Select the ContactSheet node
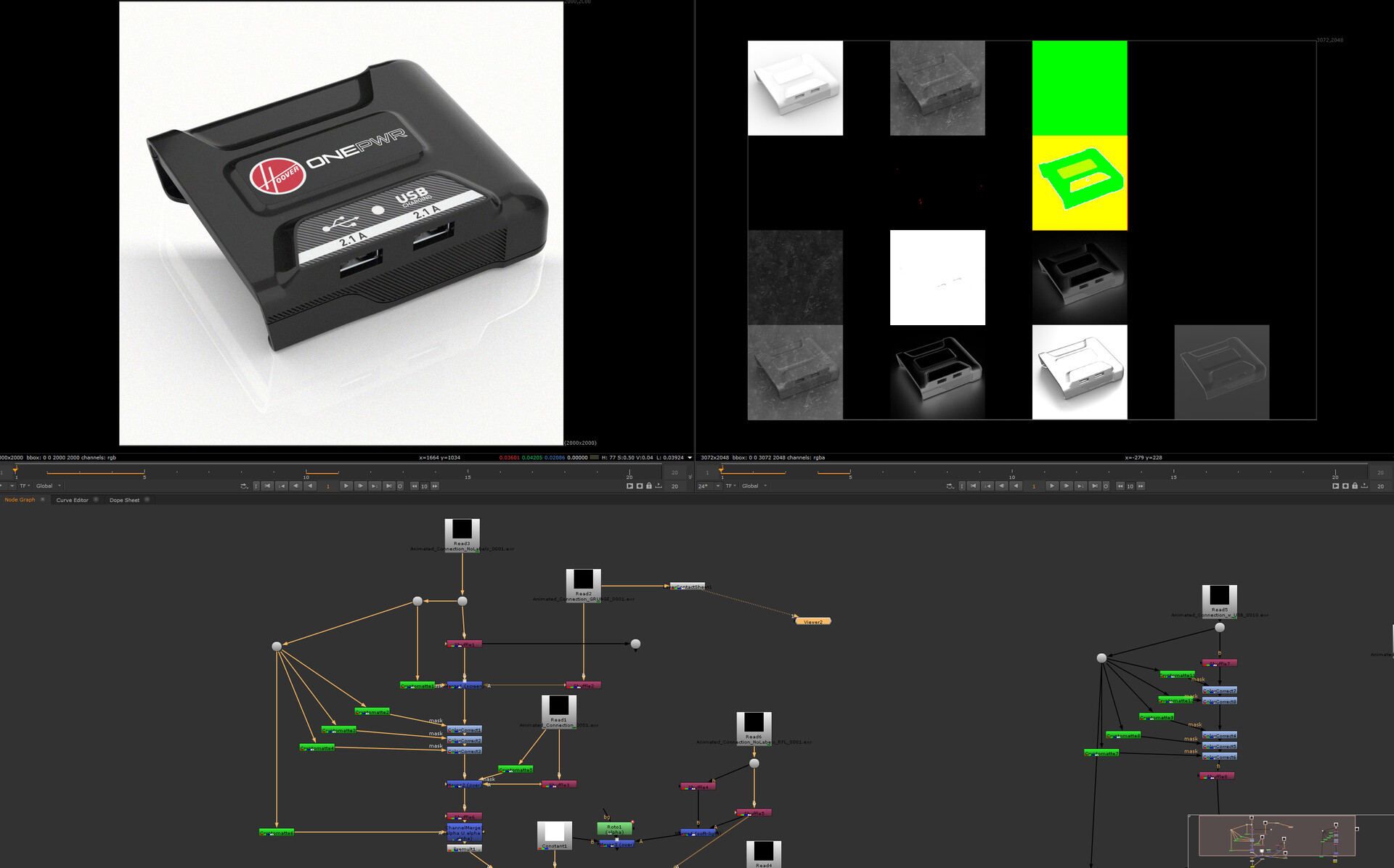The image size is (1394, 868). pos(687,586)
